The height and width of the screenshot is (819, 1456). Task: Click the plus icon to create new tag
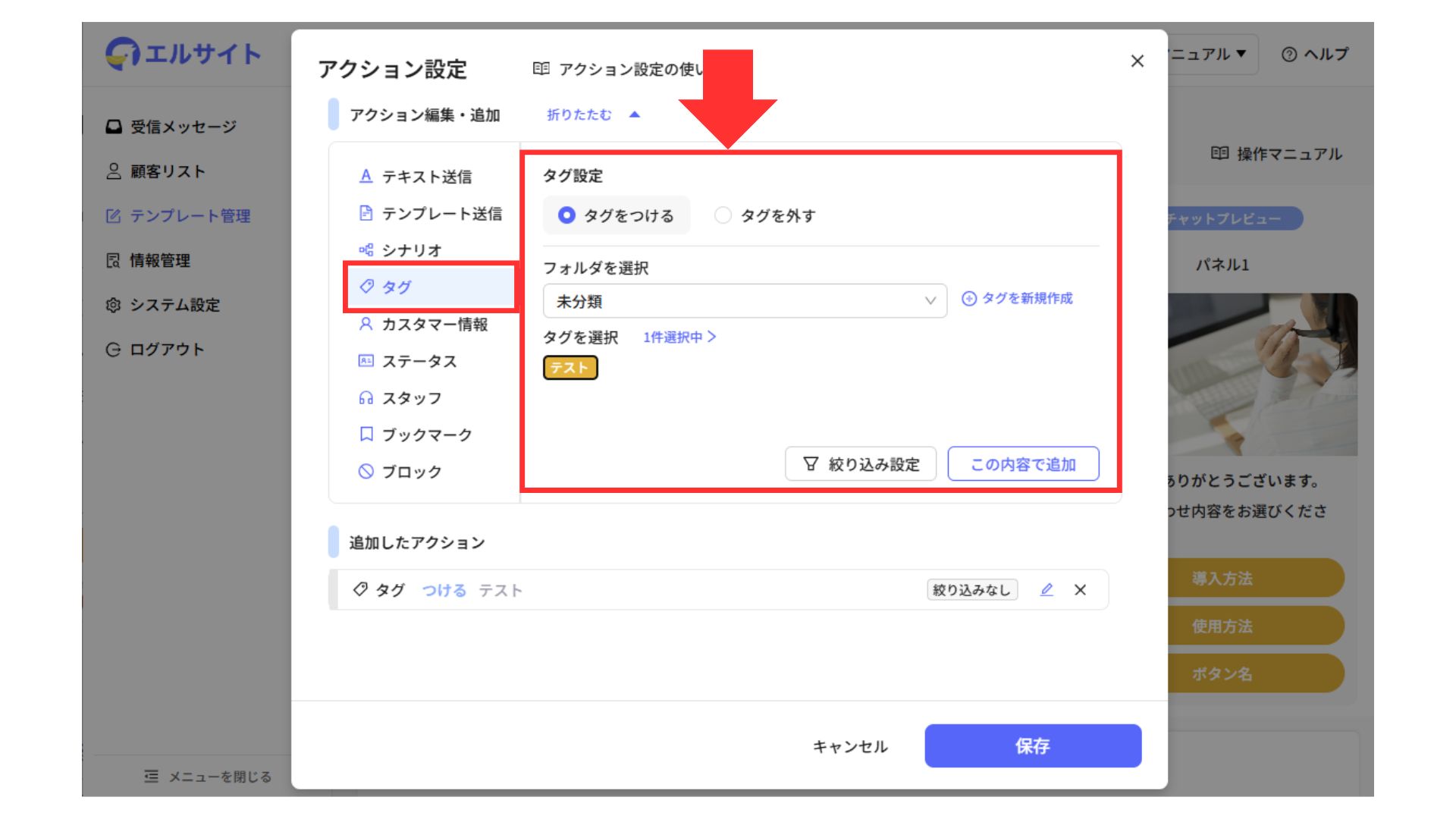pos(968,299)
